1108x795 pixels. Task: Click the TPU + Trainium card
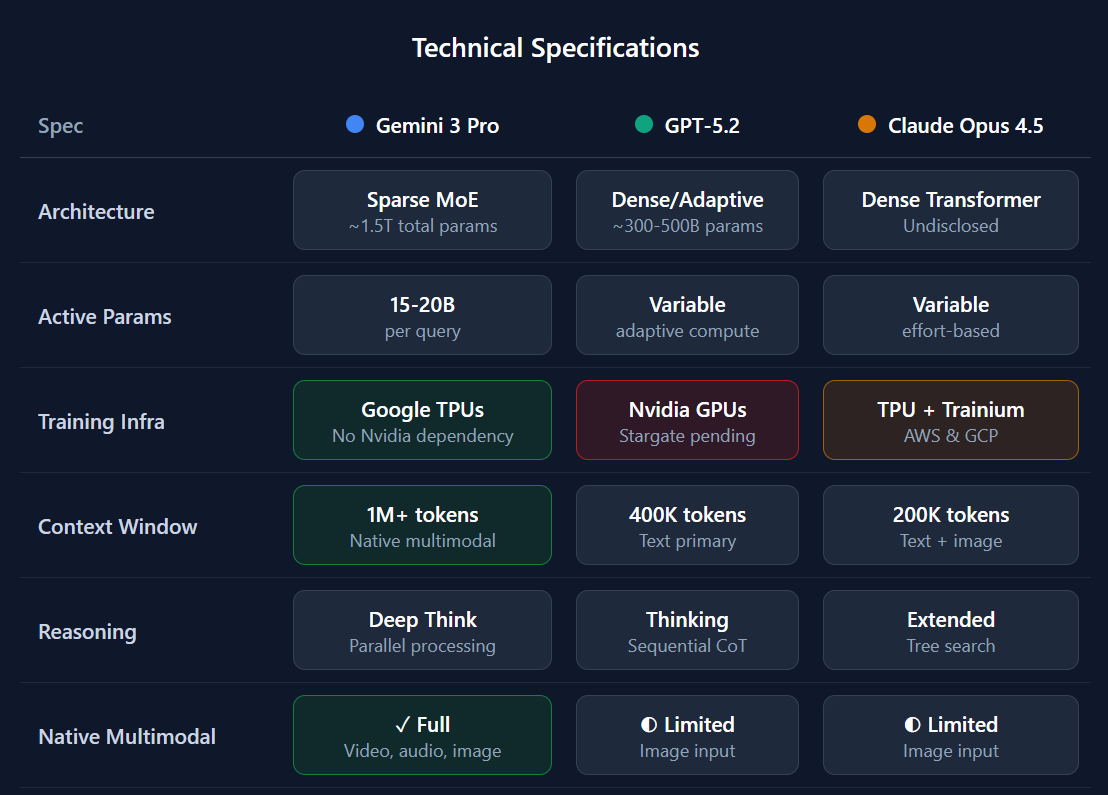(951, 420)
